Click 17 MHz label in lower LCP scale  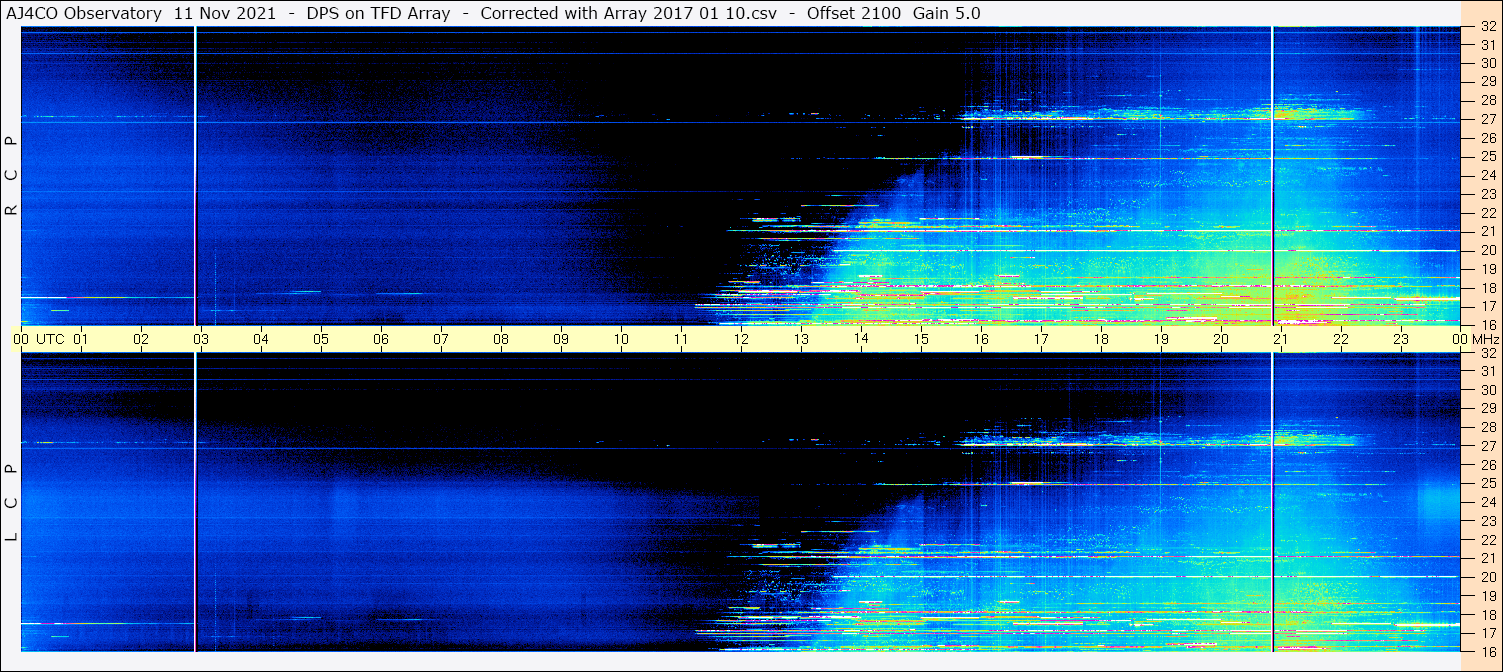point(1488,633)
